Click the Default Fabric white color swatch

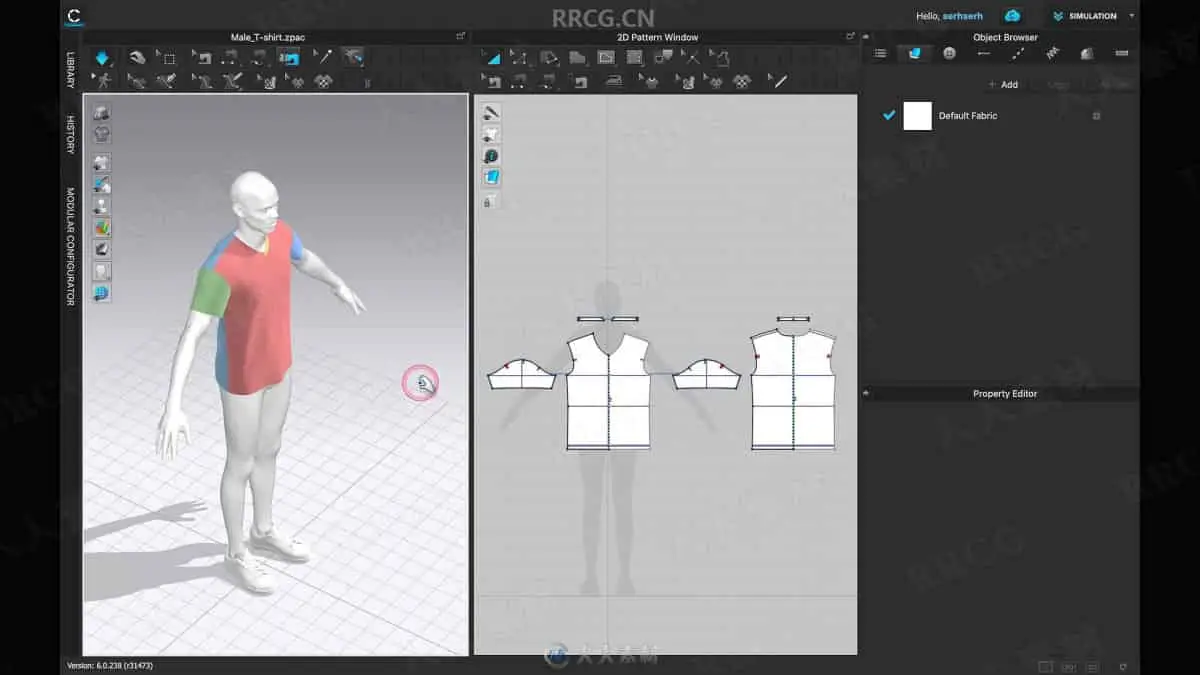pyautogui.click(x=917, y=115)
